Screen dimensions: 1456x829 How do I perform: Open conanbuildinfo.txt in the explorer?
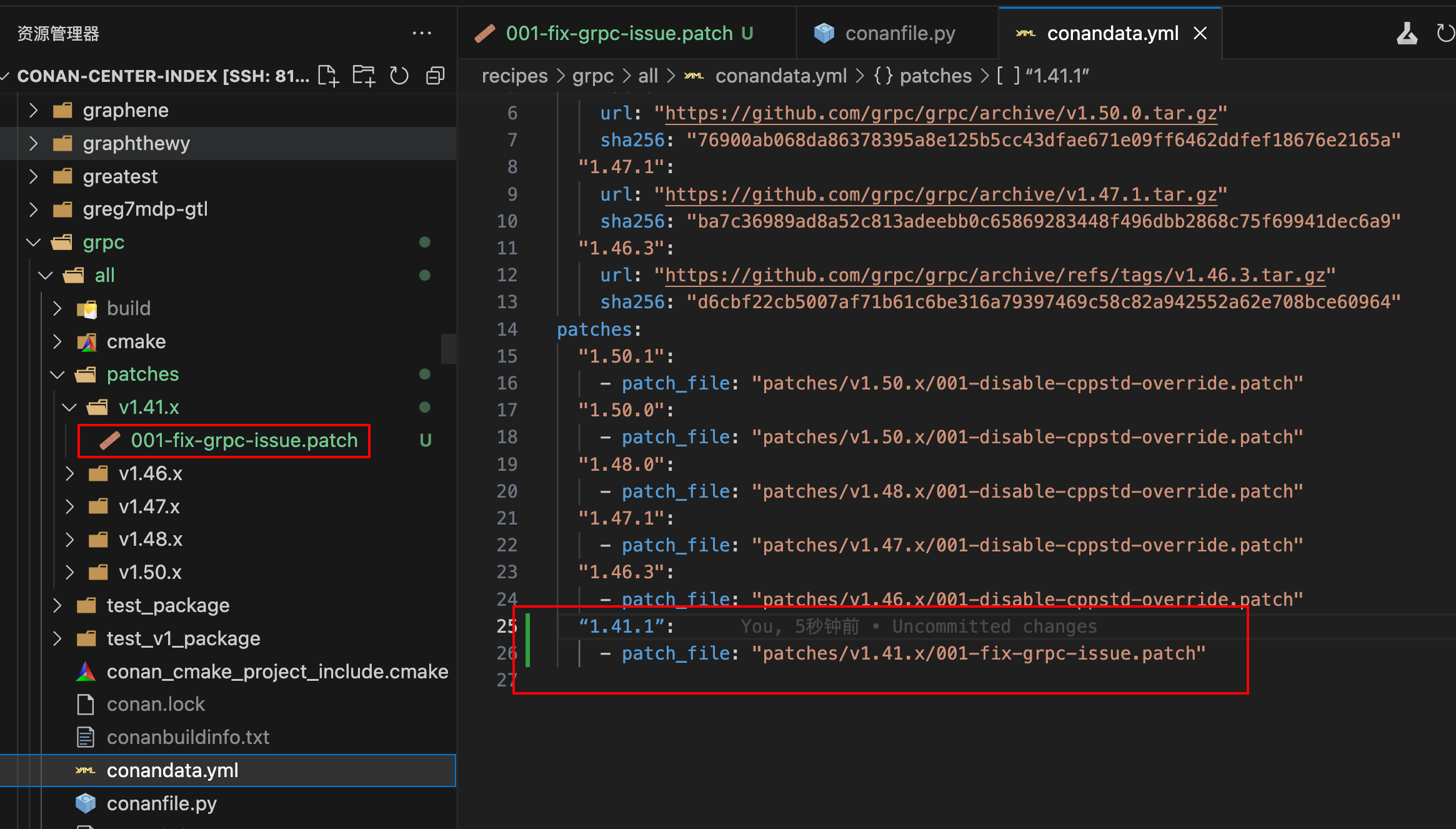tap(228, 737)
